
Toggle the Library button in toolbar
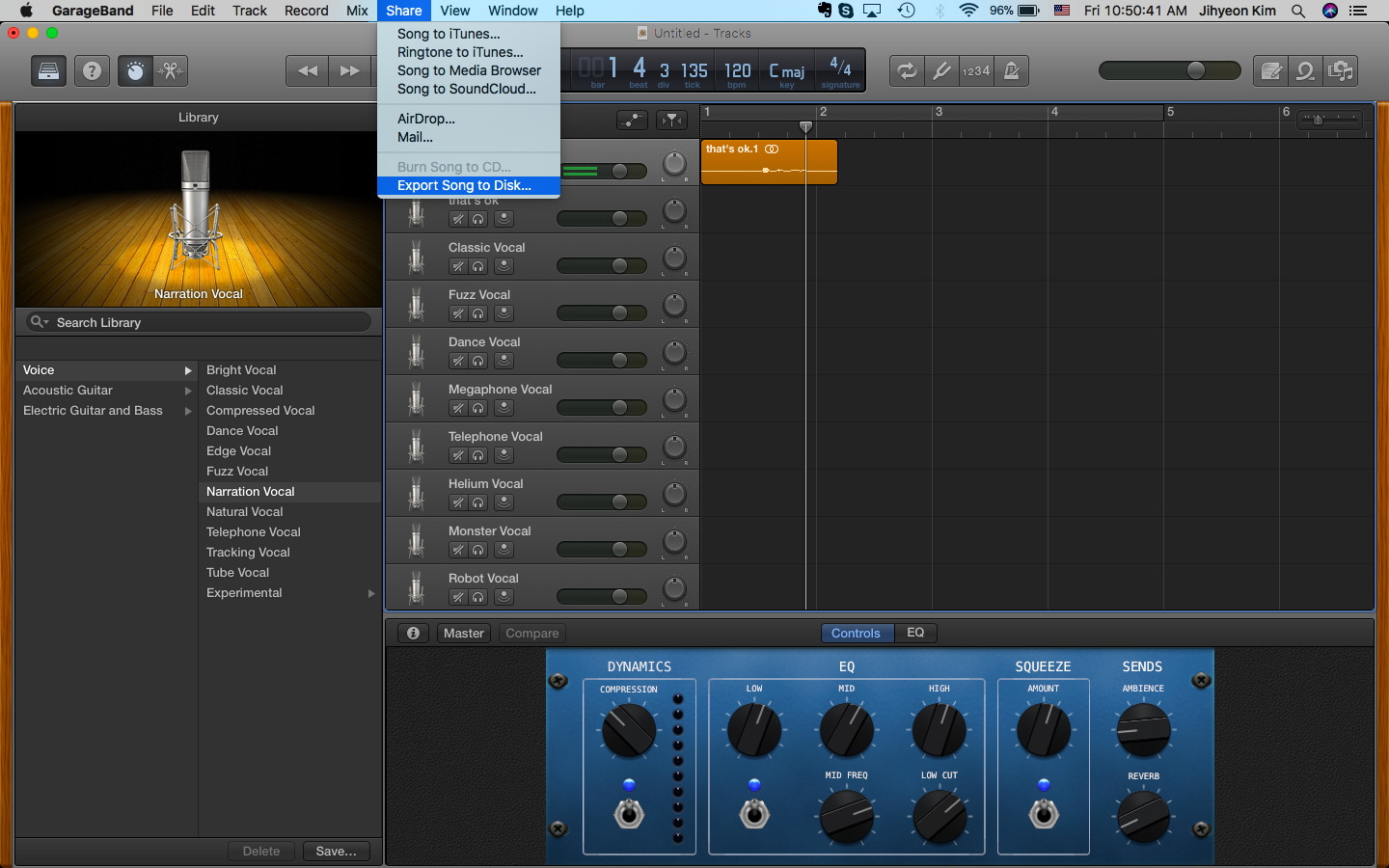pos(48,71)
